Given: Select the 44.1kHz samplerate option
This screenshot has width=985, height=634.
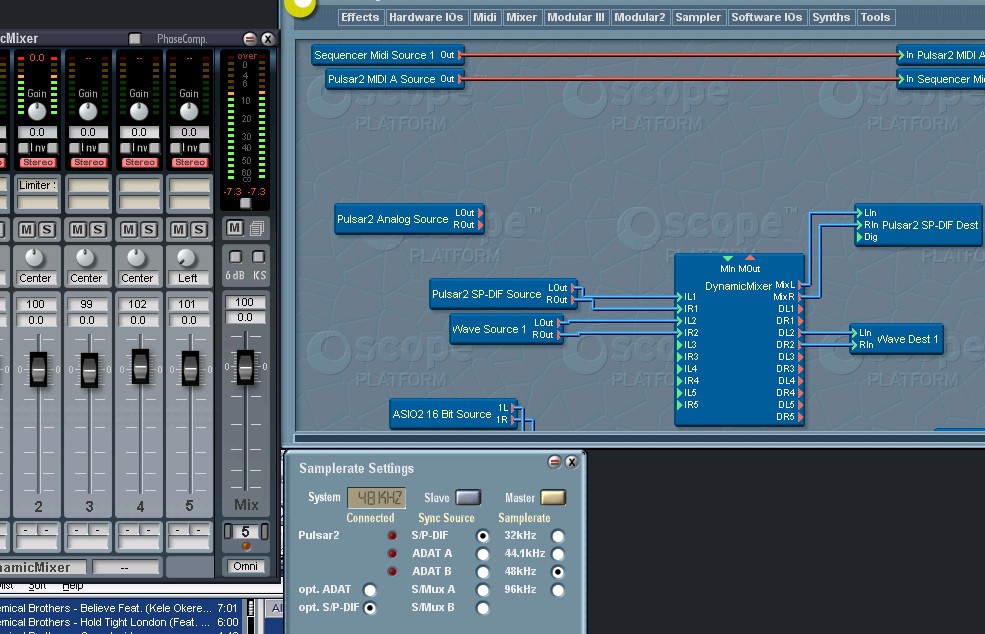Looking at the screenshot, I should pyautogui.click(x=558, y=554).
